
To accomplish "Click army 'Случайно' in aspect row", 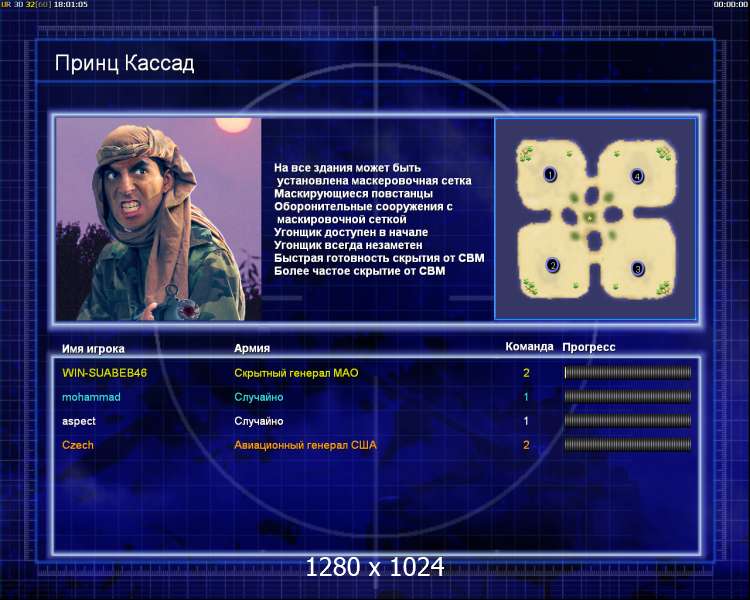I will [x=258, y=421].
